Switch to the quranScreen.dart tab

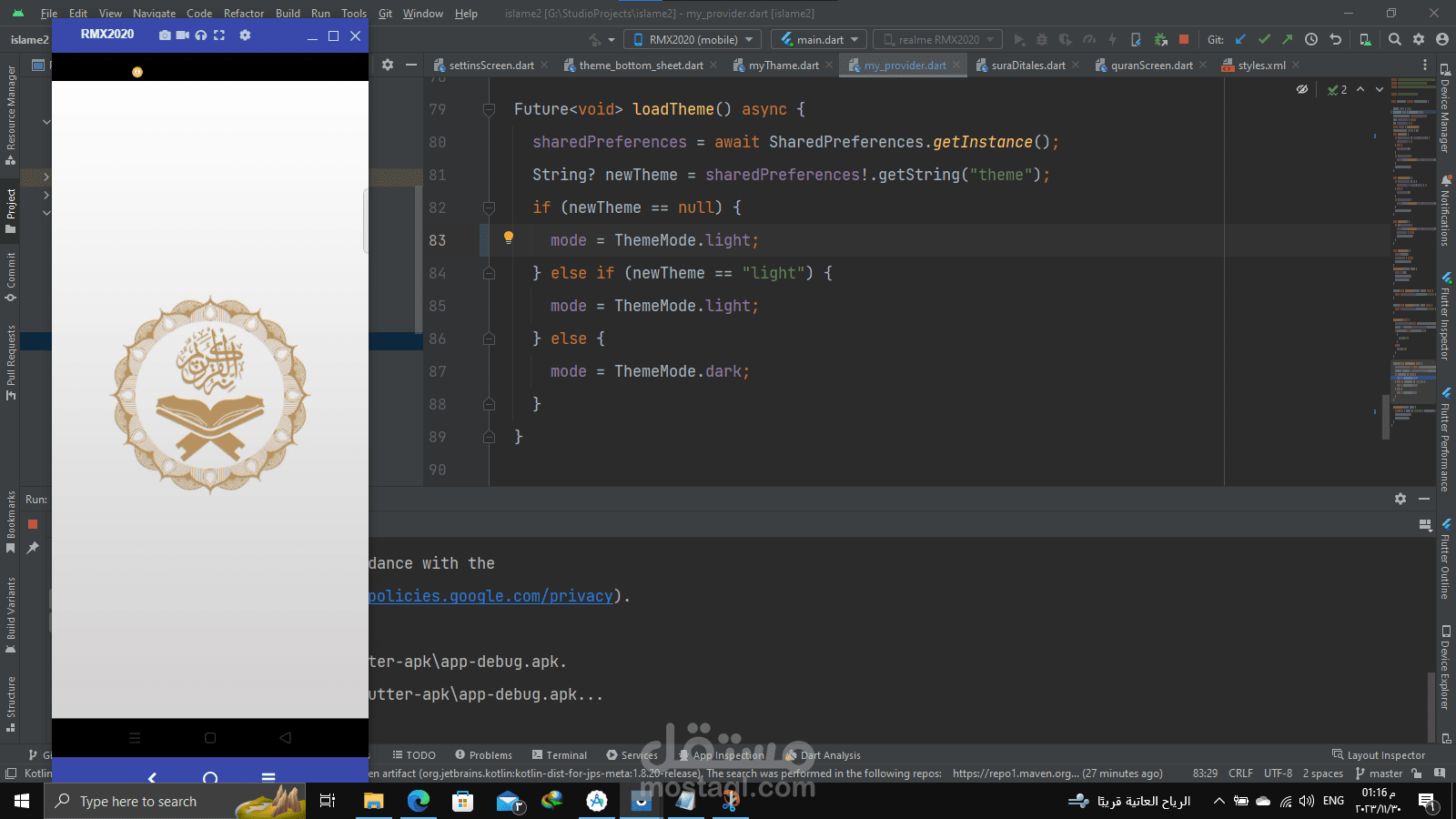[1151, 65]
